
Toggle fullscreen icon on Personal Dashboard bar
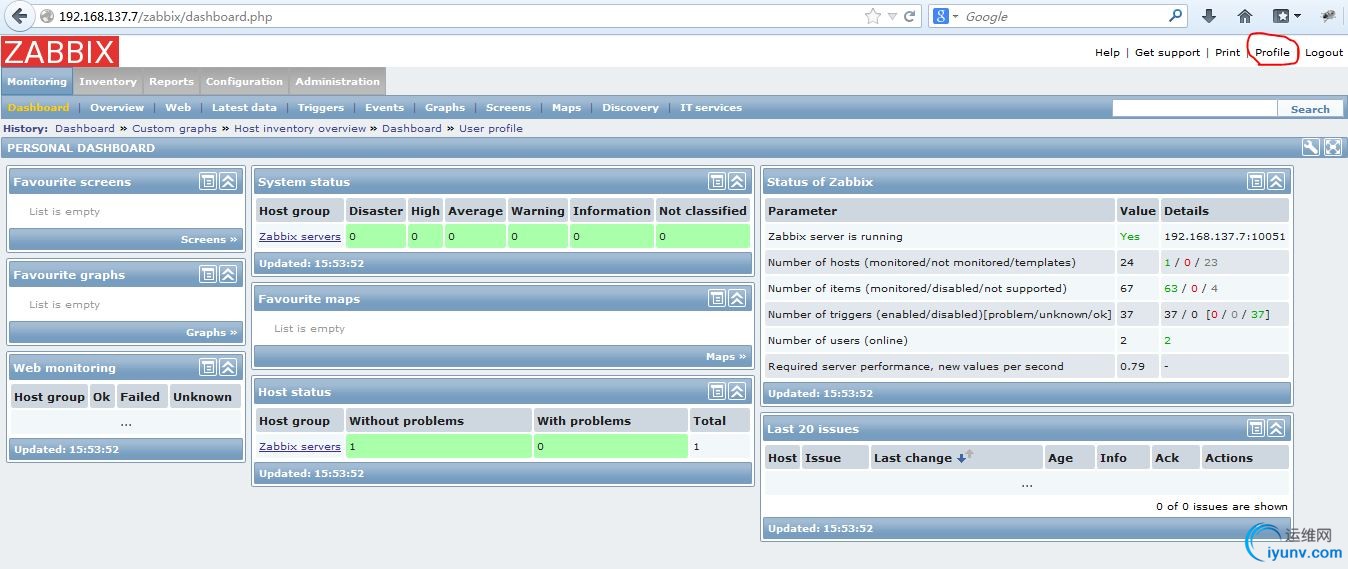point(1333,147)
